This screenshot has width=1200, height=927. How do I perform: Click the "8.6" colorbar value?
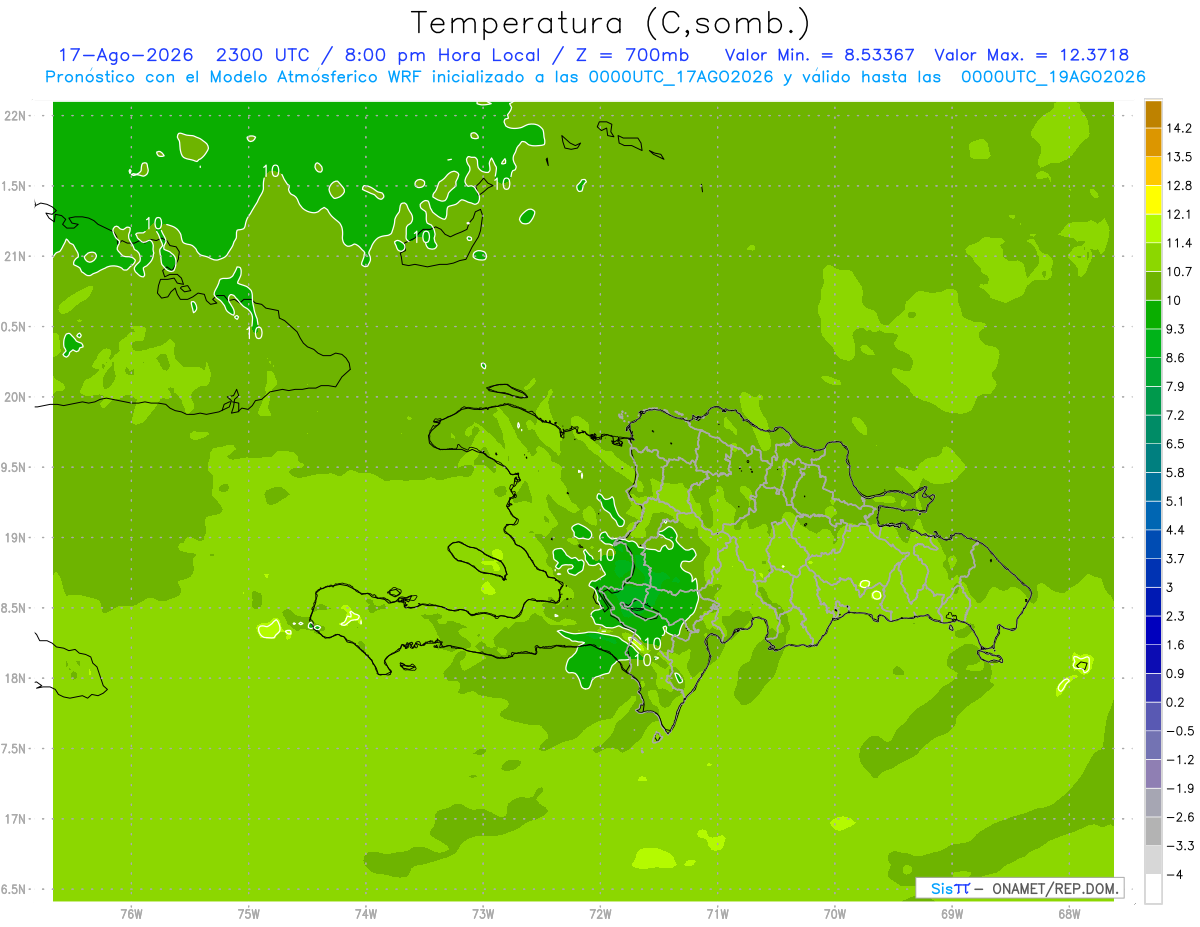point(1176,358)
